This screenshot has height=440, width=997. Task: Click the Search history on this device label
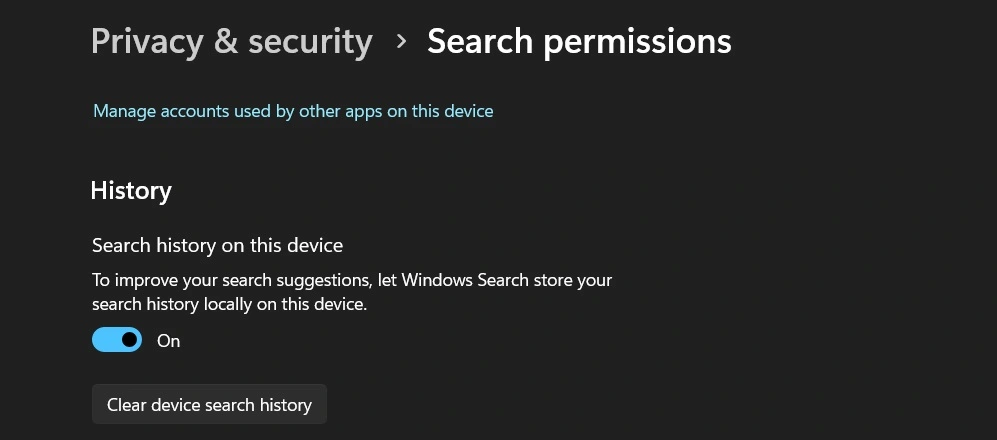(217, 245)
